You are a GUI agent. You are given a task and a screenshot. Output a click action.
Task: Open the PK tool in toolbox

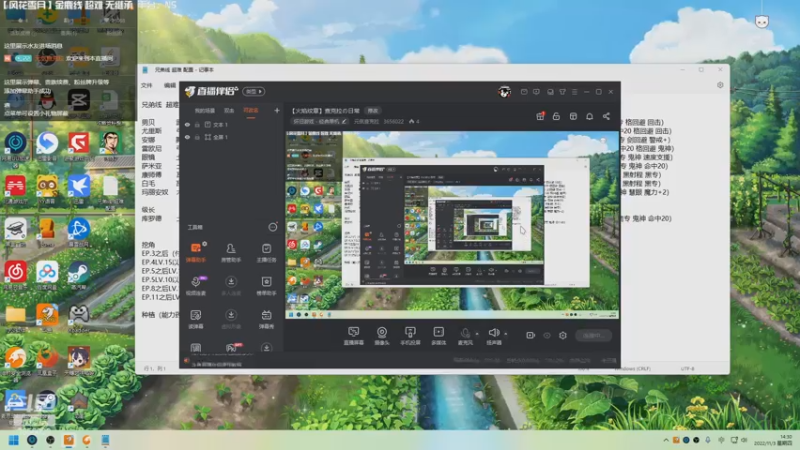tap(231, 348)
